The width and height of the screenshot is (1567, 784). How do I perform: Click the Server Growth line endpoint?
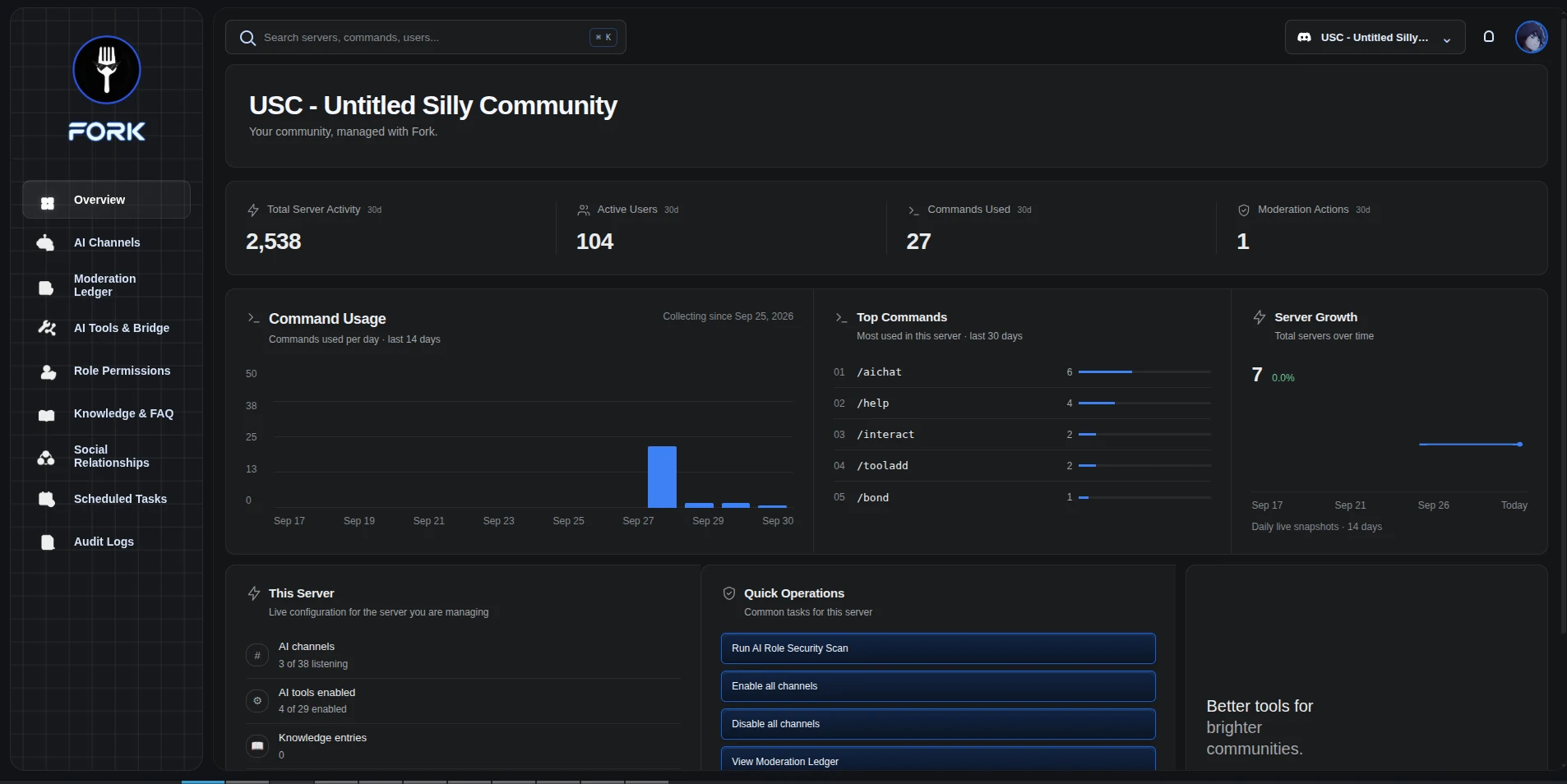pos(1519,445)
